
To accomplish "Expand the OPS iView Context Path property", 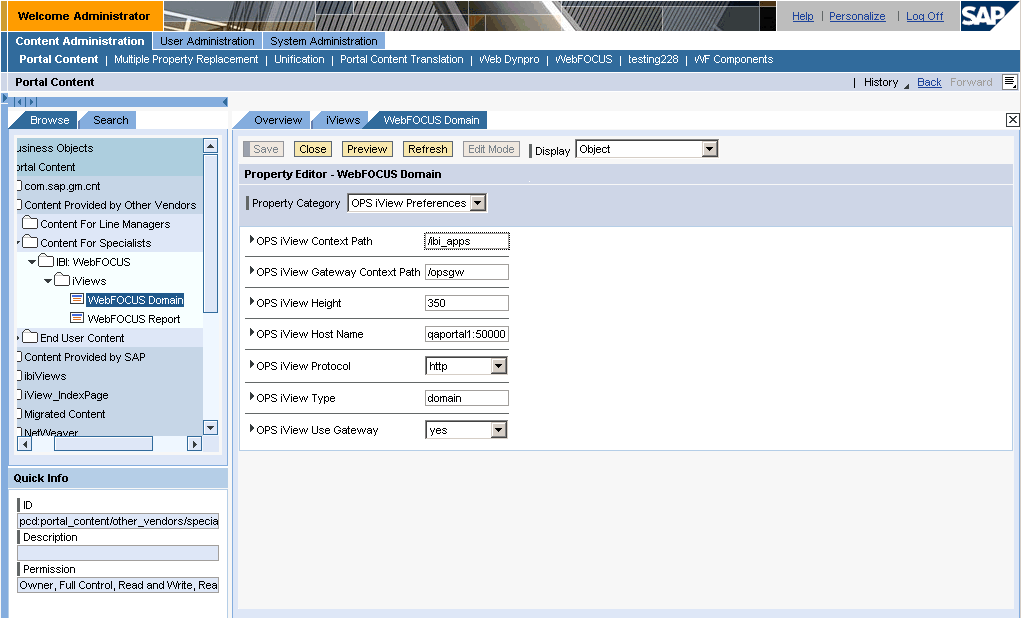I will (252, 240).
